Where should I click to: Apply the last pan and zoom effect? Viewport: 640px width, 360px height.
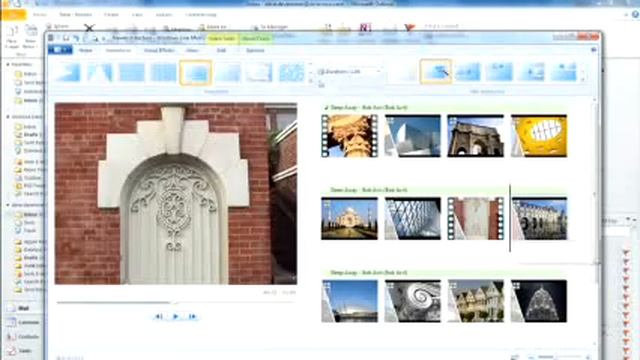point(564,72)
